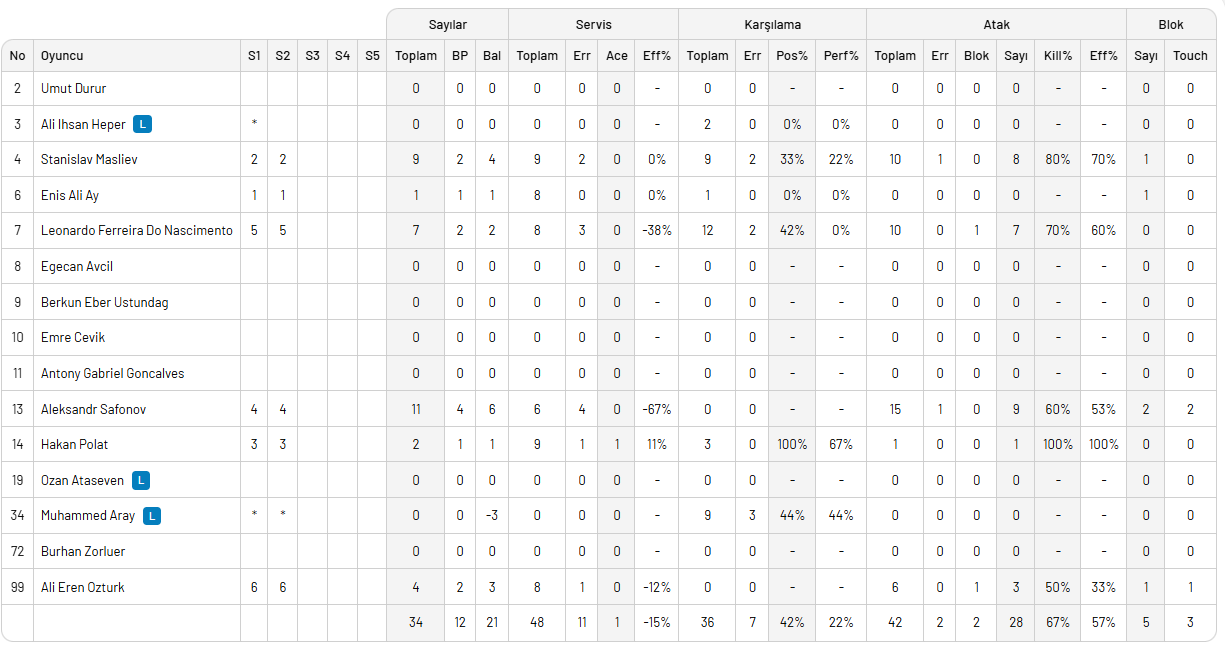Click the libero badge next to Ozan Ataseven
1225x648 pixels.
(x=141, y=480)
